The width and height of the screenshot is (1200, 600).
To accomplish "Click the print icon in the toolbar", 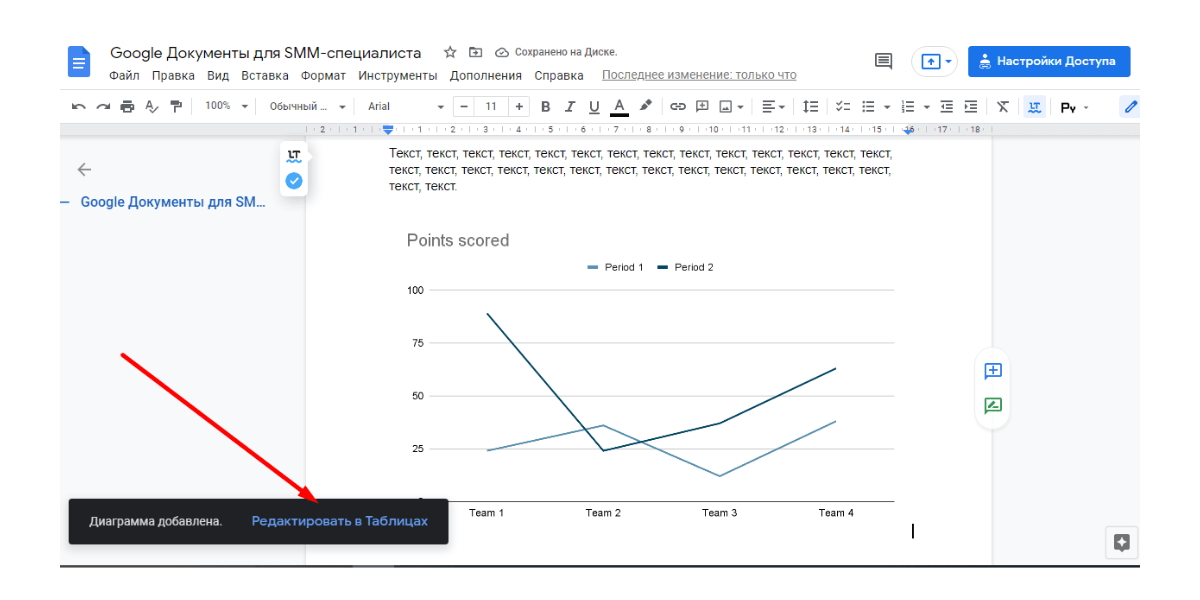I will [127, 106].
